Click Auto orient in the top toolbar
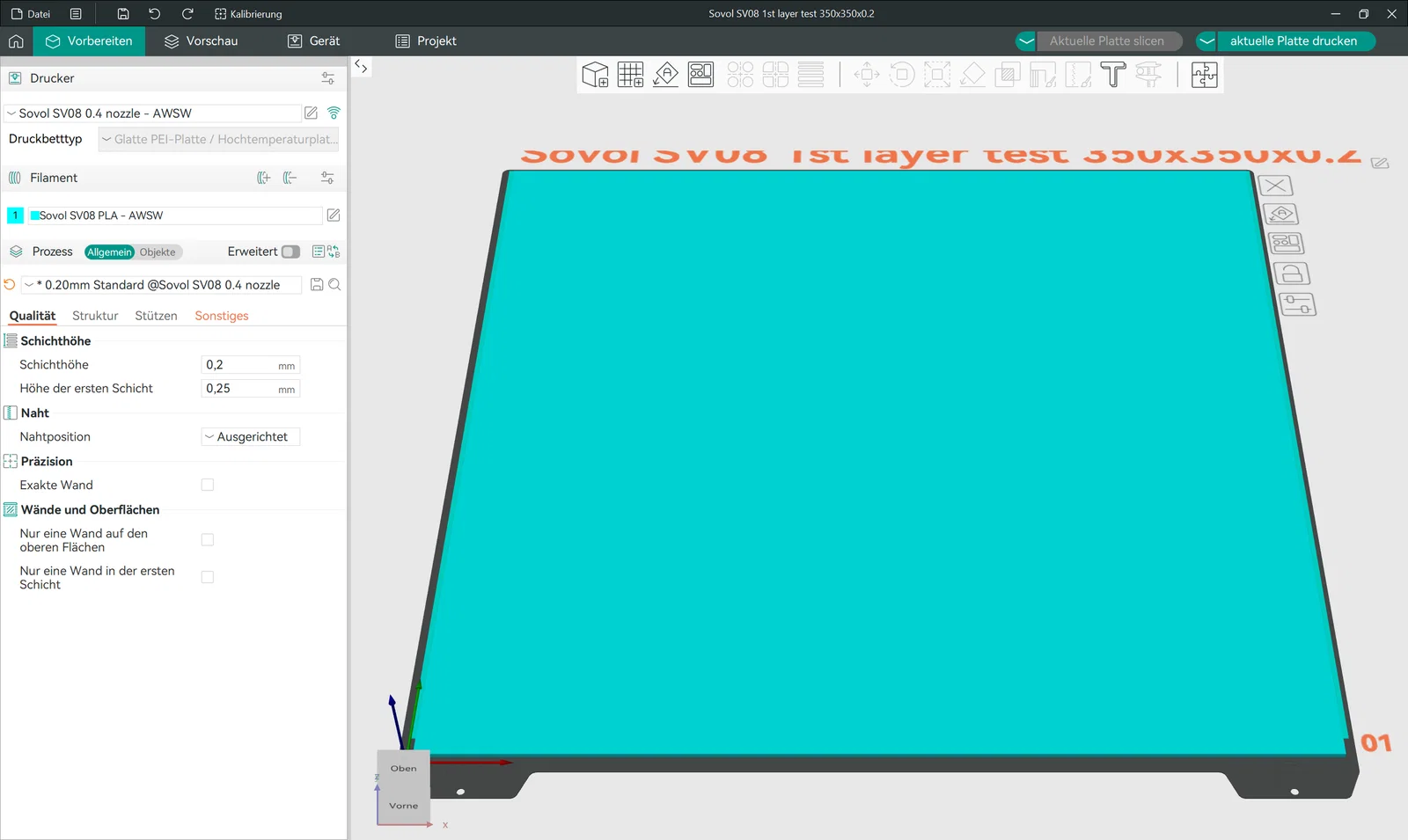The height and width of the screenshot is (840, 1408). click(x=666, y=75)
